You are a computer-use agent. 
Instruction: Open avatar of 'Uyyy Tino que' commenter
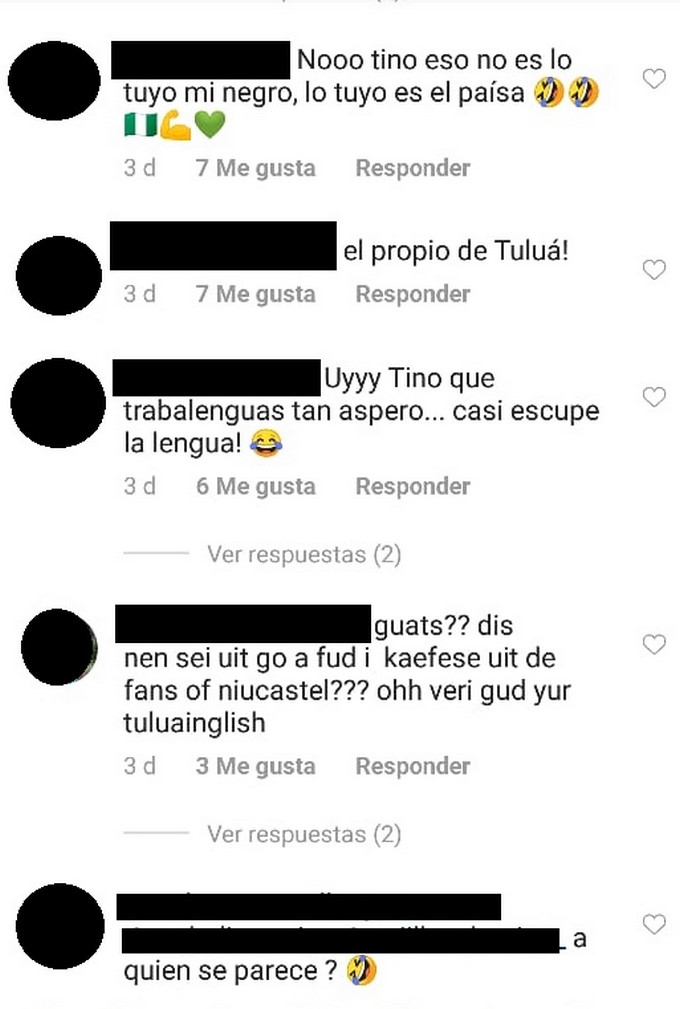tap(58, 403)
